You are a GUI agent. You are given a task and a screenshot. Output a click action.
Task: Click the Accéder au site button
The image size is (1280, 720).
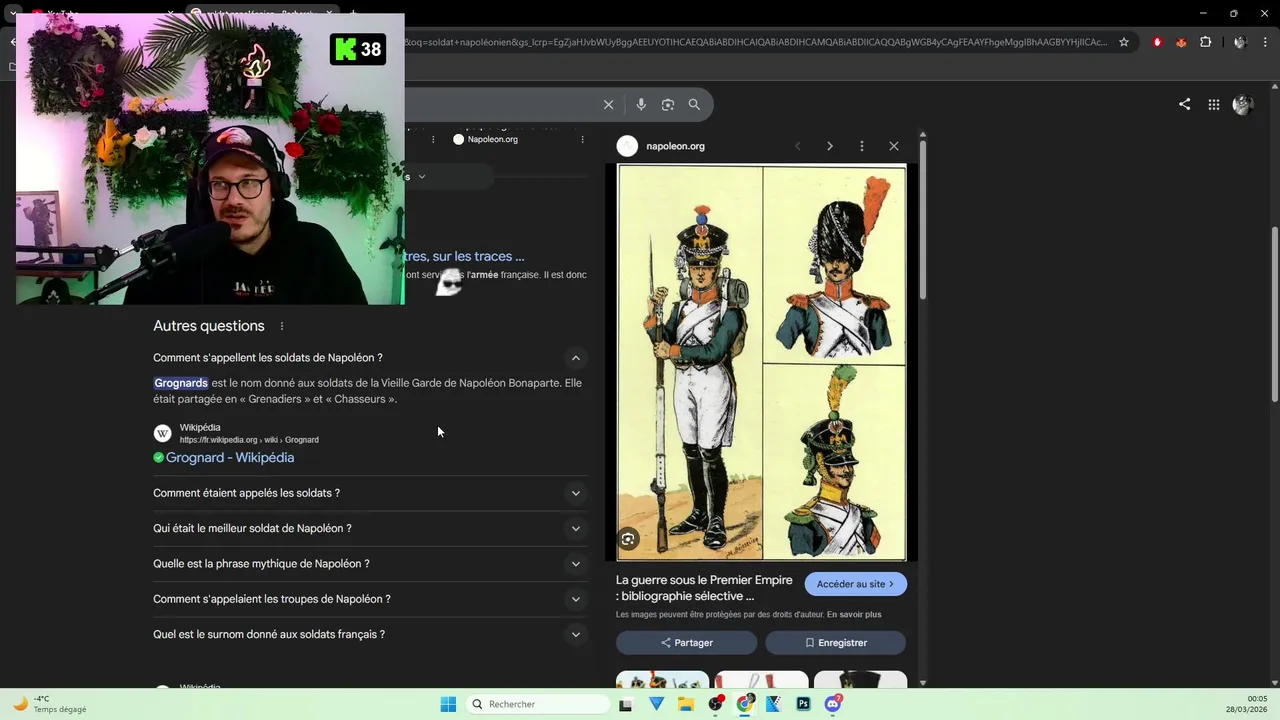pos(856,584)
